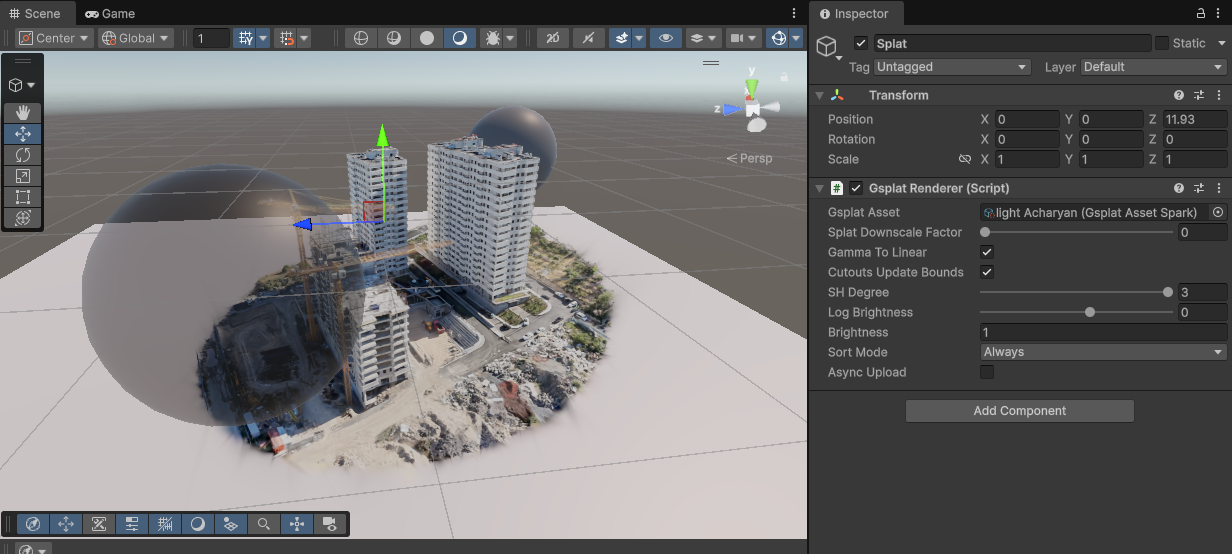The height and width of the screenshot is (554, 1232).
Task: Click the grid hatch icon in bottom toolbar
Action: point(165,523)
